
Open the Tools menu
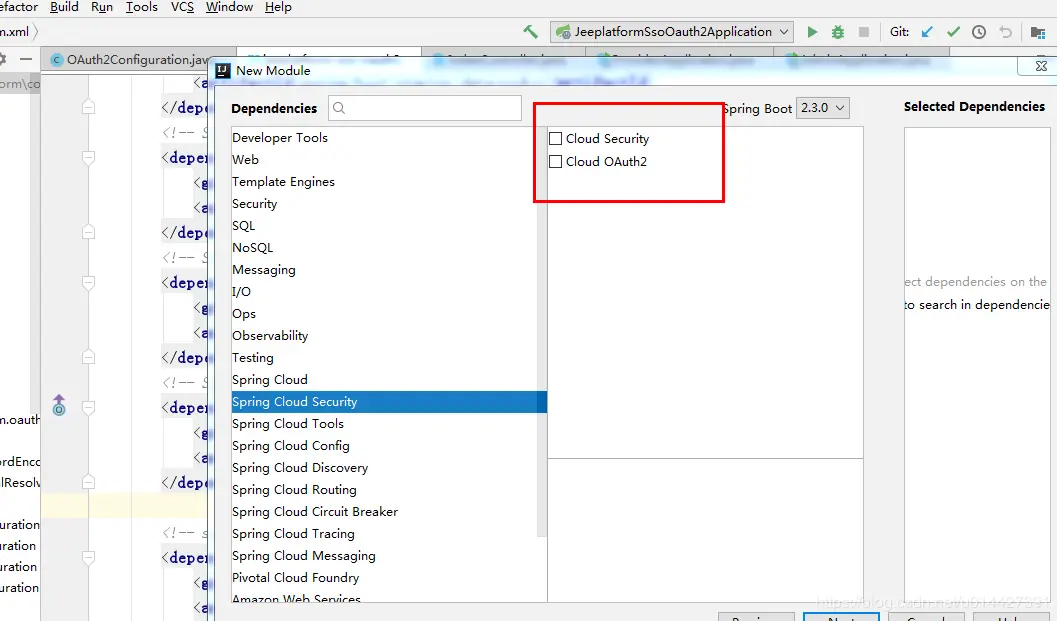tap(142, 7)
